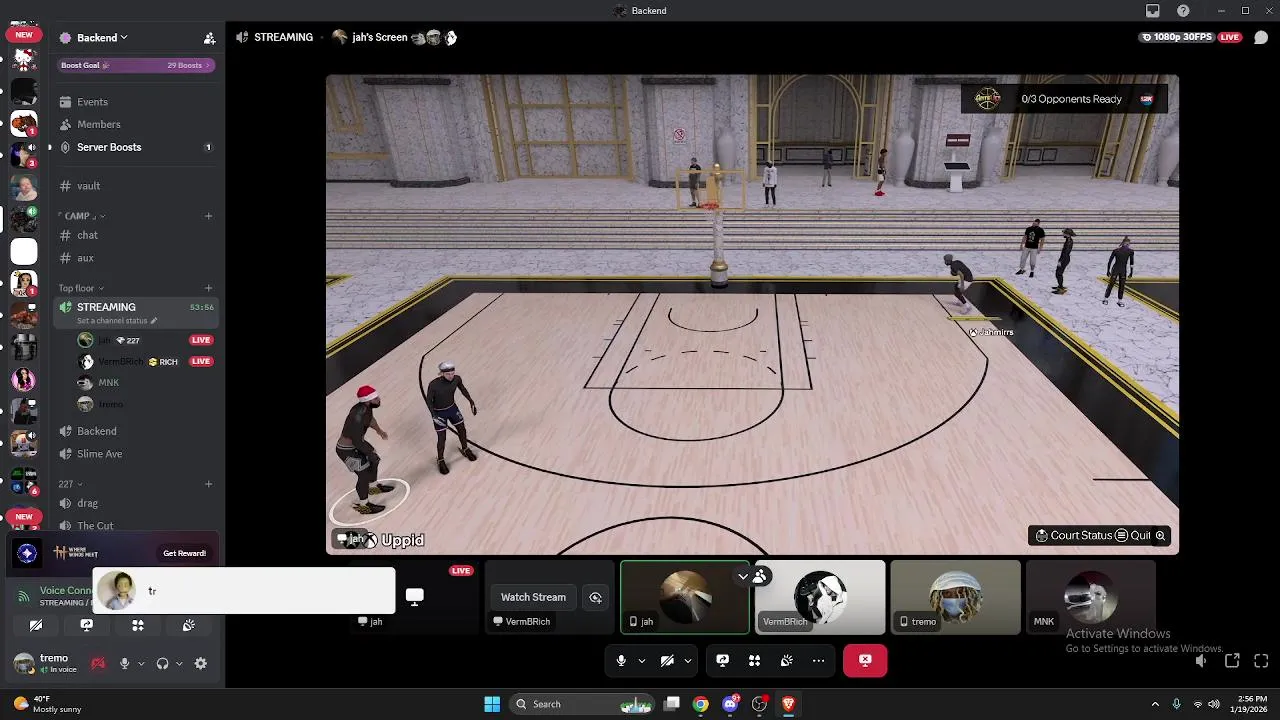Add a channel to the Top floor category
This screenshot has width=1280, height=720.
[208, 288]
